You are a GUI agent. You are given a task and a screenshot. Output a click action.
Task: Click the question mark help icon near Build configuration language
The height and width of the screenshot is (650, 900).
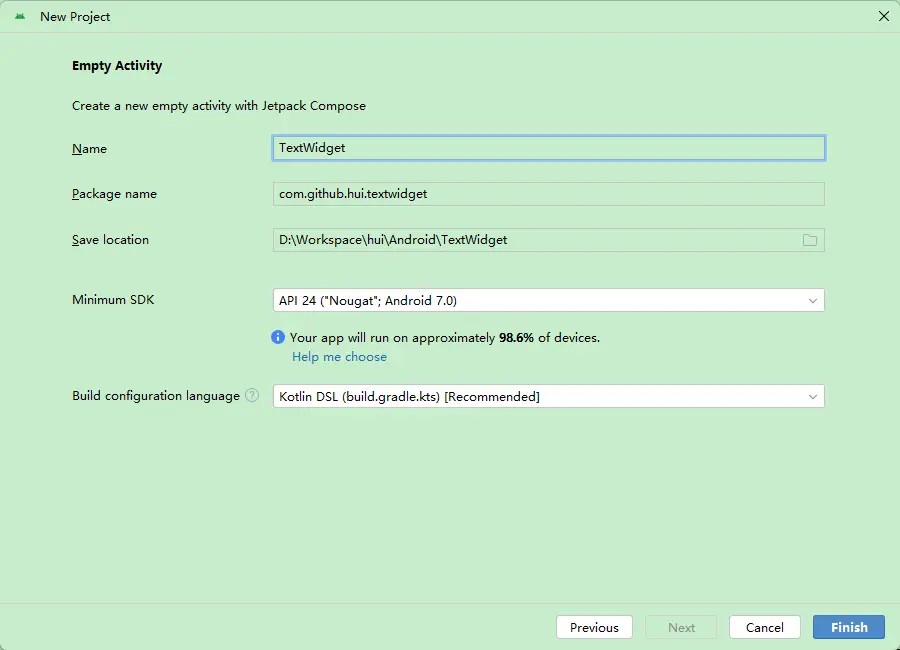pos(252,396)
